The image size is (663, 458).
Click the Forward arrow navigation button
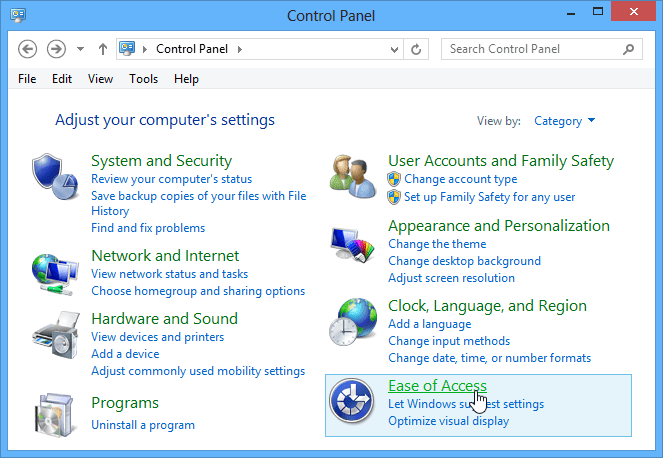click(56, 49)
